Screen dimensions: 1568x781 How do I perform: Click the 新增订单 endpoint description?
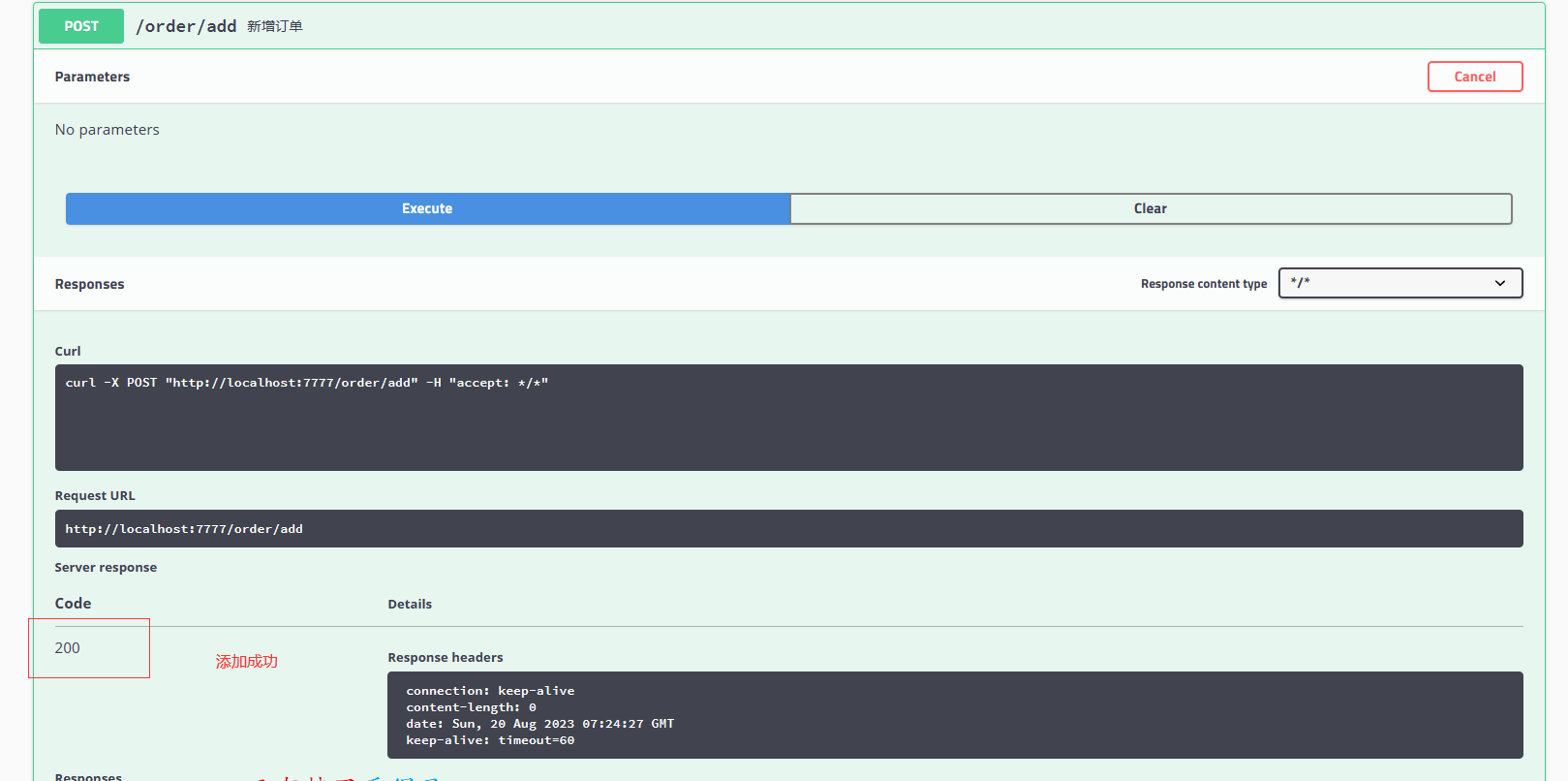coord(275,26)
